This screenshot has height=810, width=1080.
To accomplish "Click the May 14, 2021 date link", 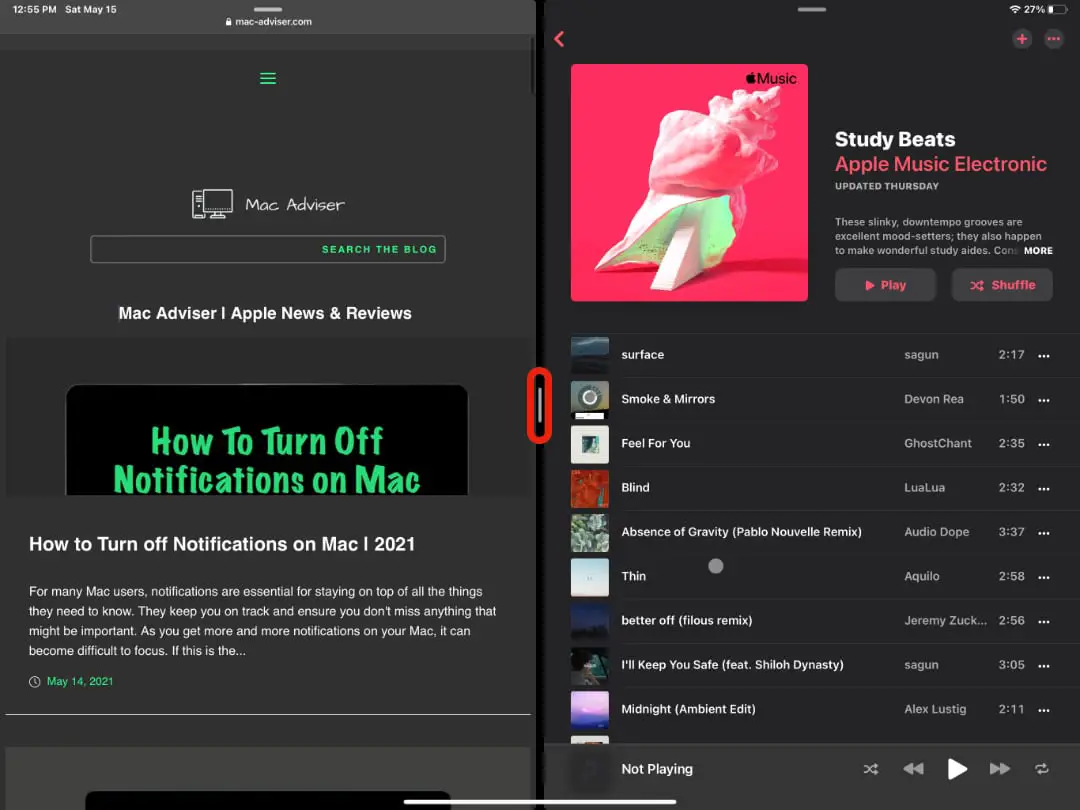I will point(80,681).
